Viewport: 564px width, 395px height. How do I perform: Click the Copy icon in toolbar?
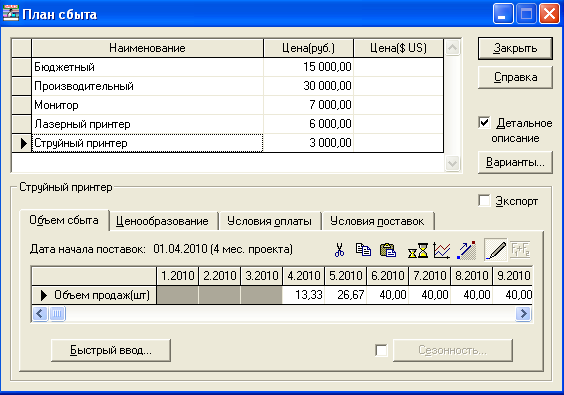pos(363,250)
